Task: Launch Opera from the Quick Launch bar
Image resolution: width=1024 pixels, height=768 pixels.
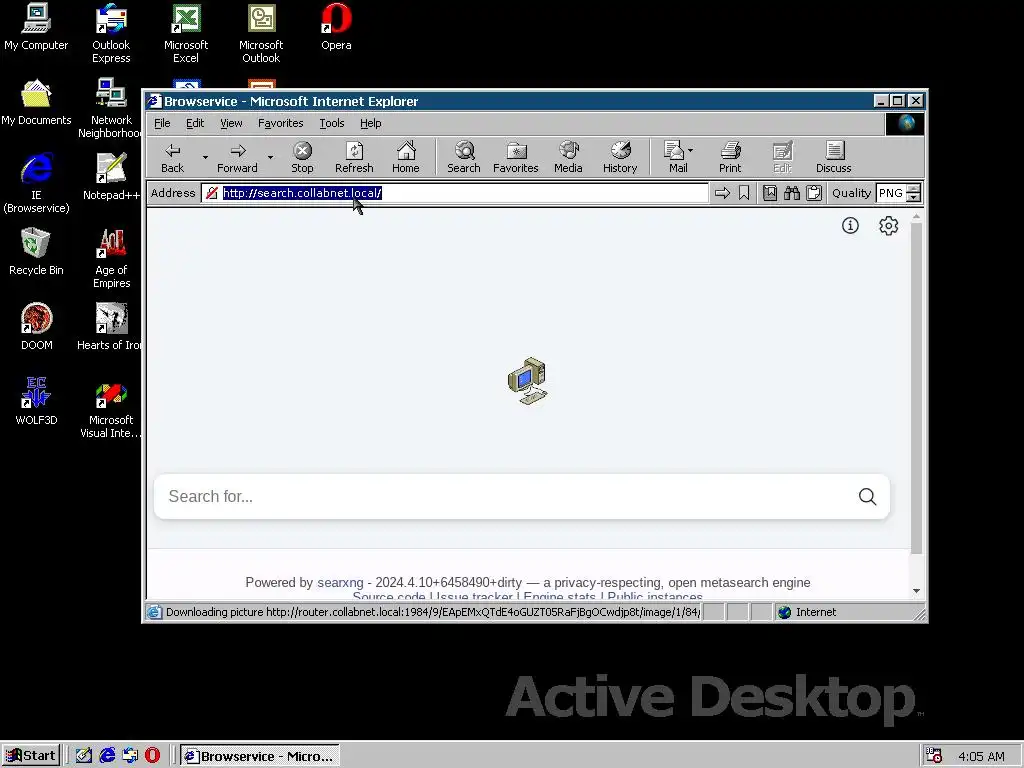Action: (152, 756)
